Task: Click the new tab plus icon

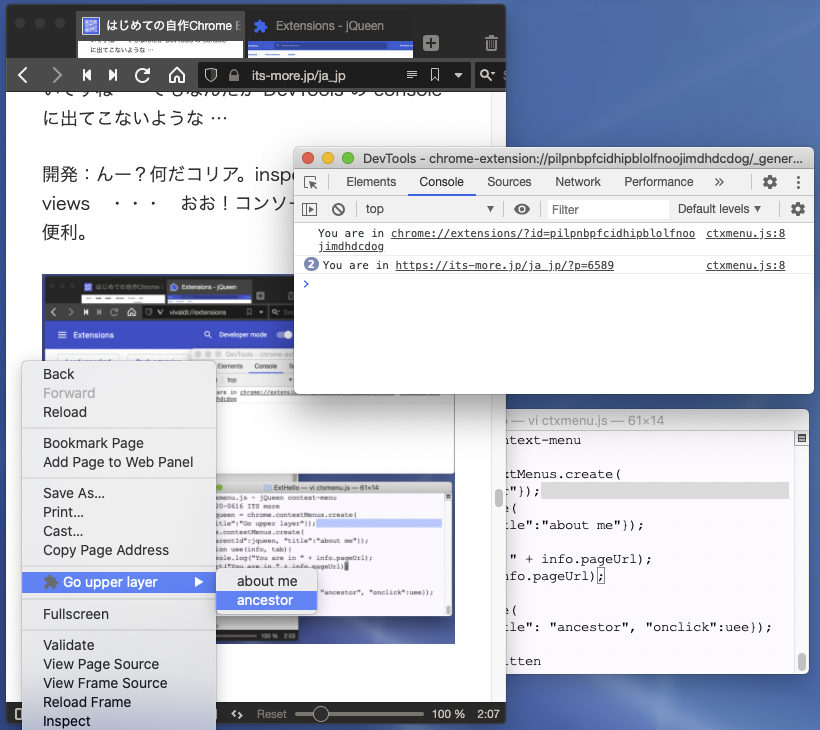Action: (430, 43)
